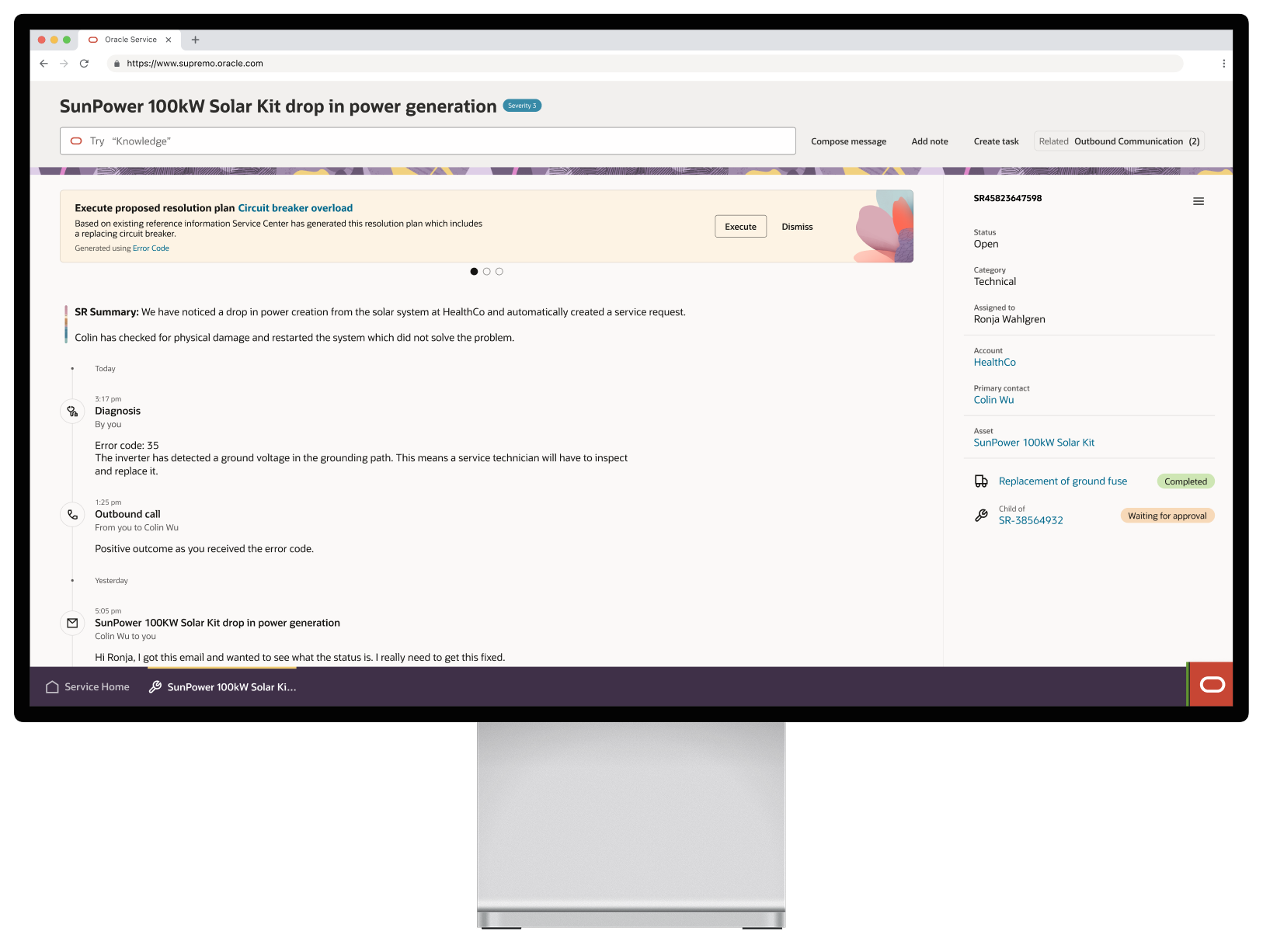The width and height of the screenshot is (1263, 952).
Task: Click the Oracle icon in the search field
Action: tap(76, 141)
